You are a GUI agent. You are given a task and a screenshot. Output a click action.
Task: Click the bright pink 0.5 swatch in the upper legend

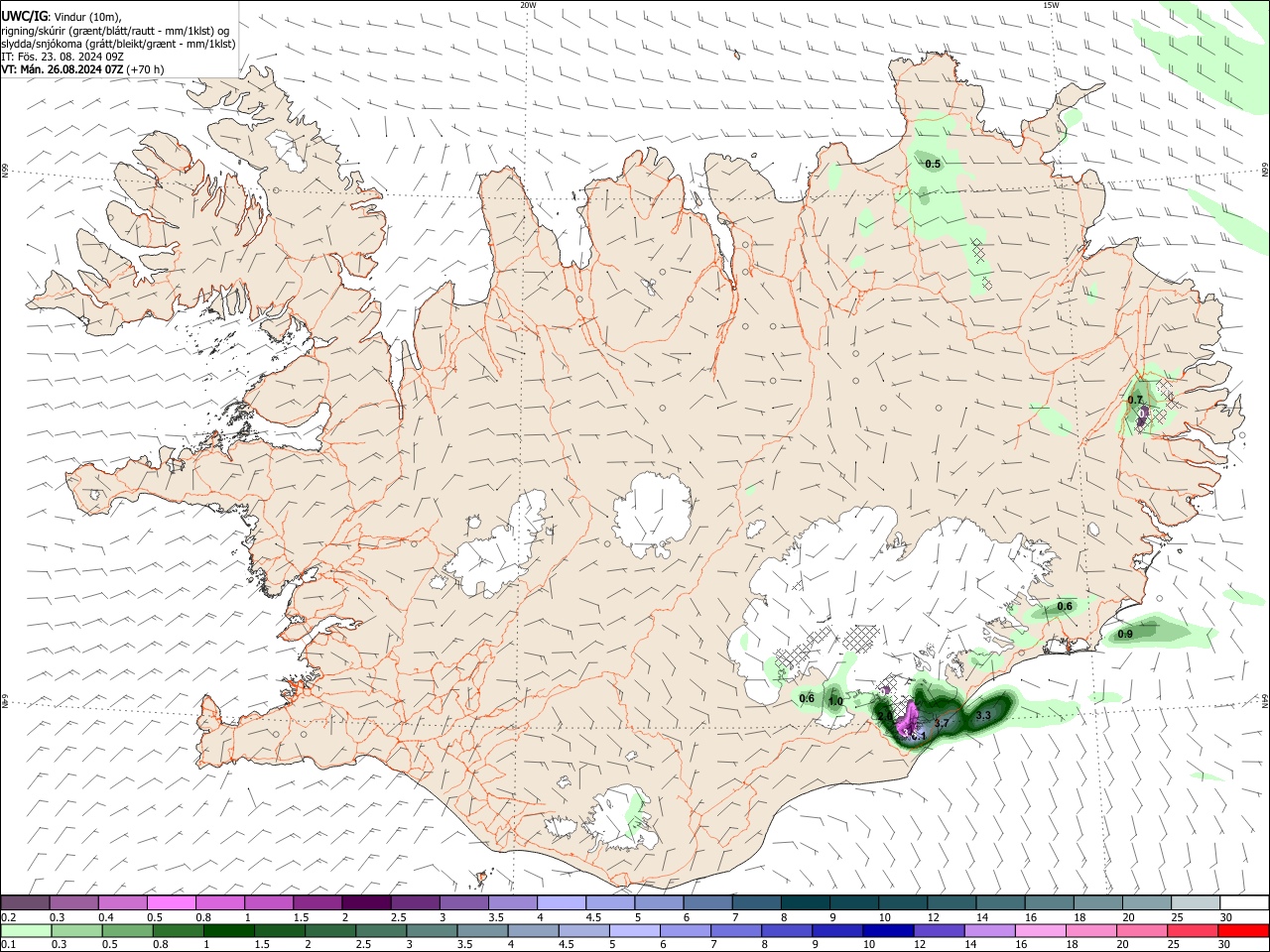click(x=171, y=902)
